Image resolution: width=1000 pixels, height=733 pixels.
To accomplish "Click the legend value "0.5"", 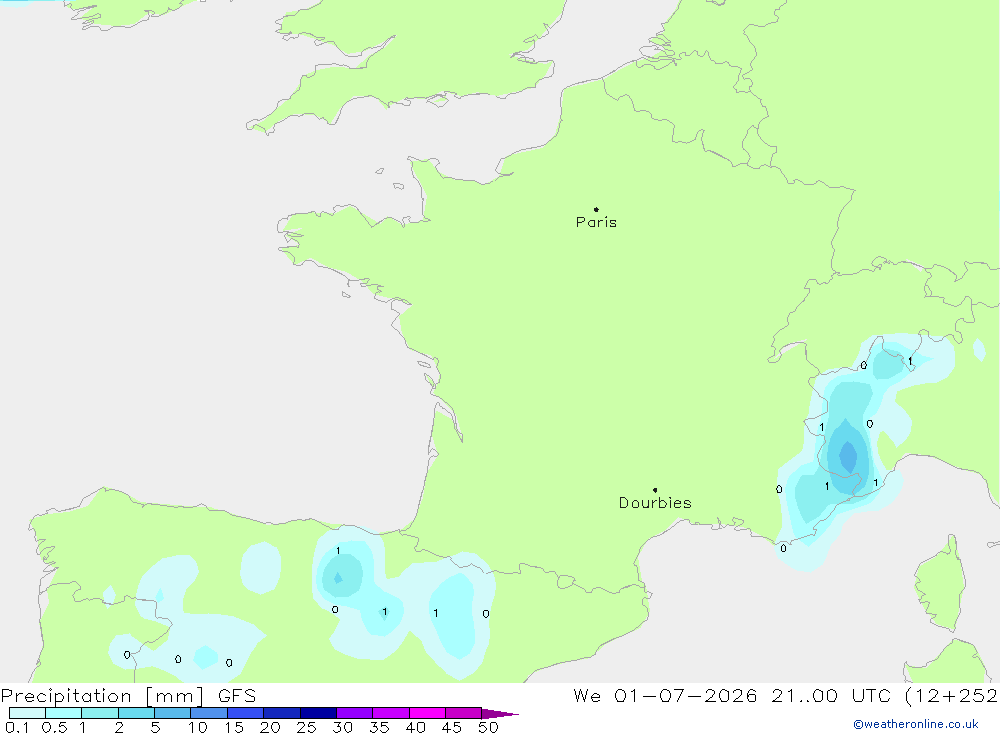I will pyautogui.click(x=54, y=727).
